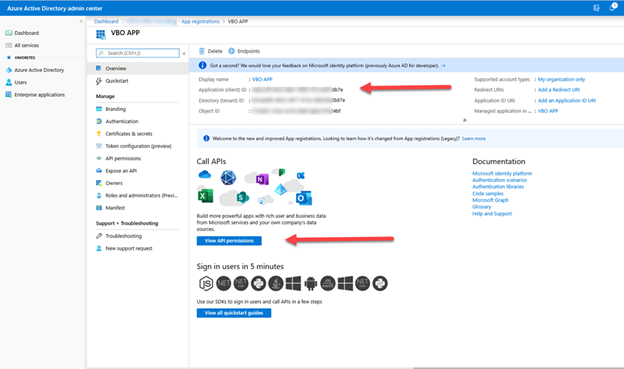Collapse the app menu panel chevron

(x=184, y=53)
